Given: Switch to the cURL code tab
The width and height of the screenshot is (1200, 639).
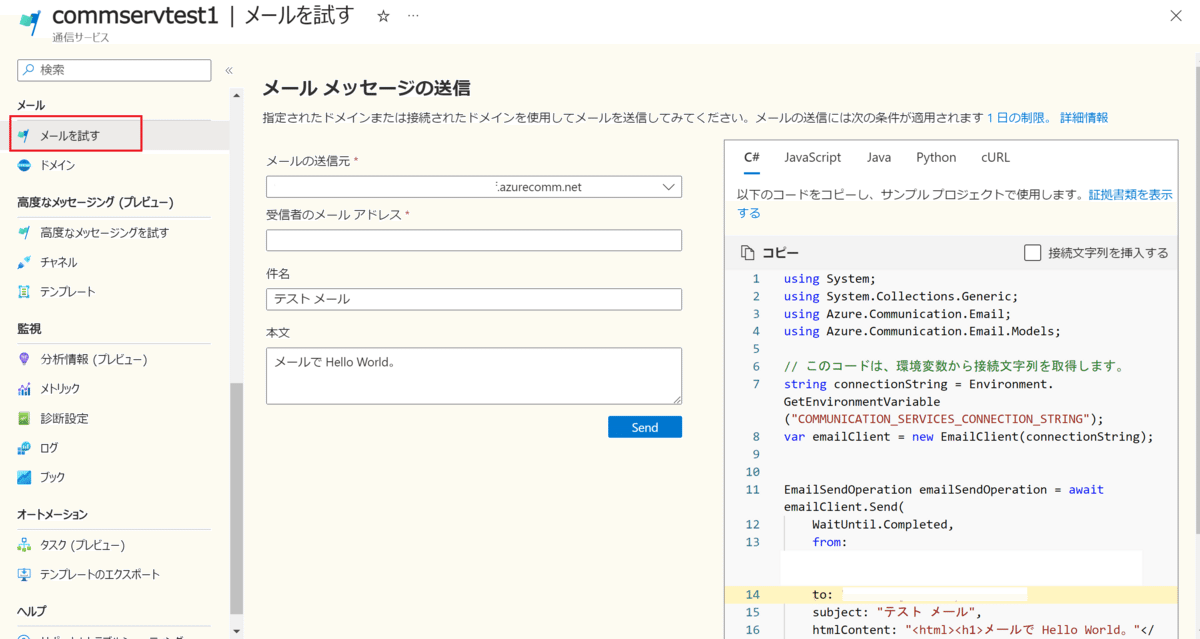Looking at the screenshot, I should (x=995, y=158).
